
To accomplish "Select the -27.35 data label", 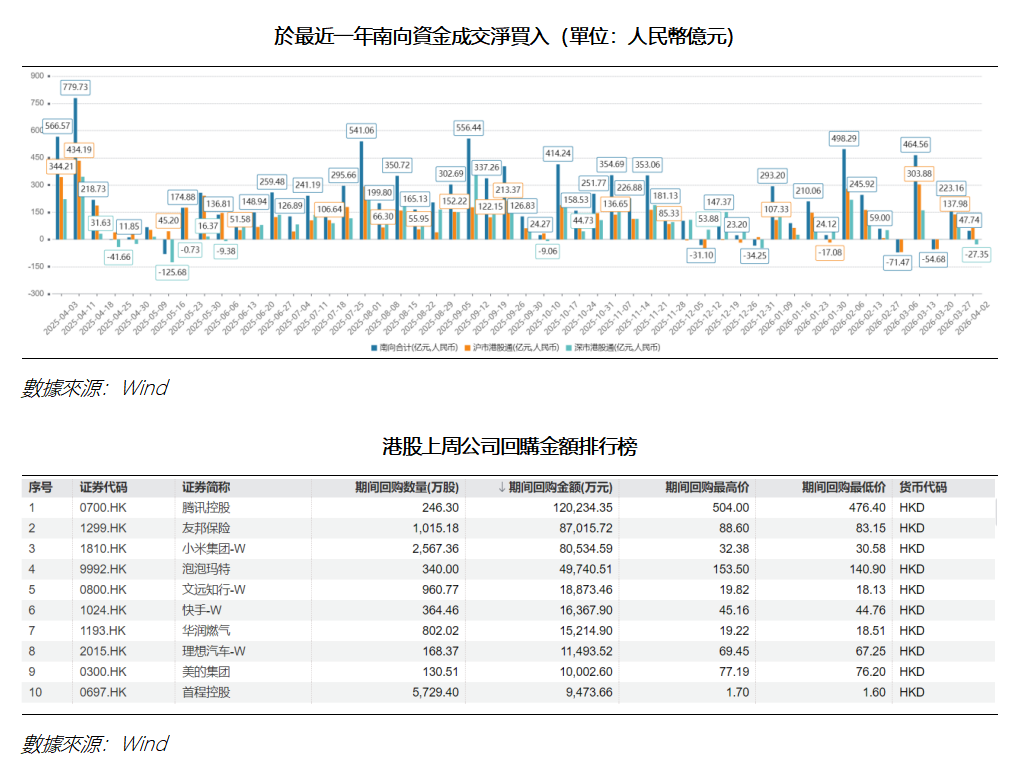I will [x=977, y=255].
